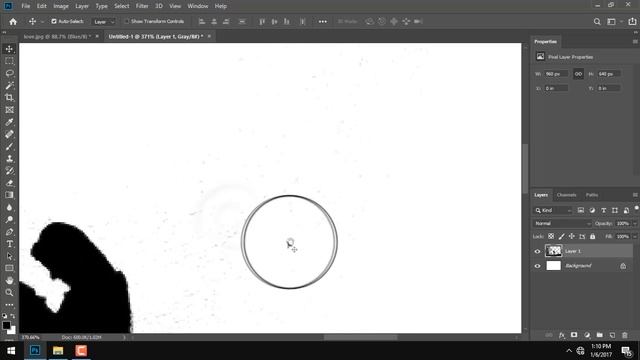Screen dimensions: 640x360
Task: Select the Pen tool
Action: pos(9,232)
